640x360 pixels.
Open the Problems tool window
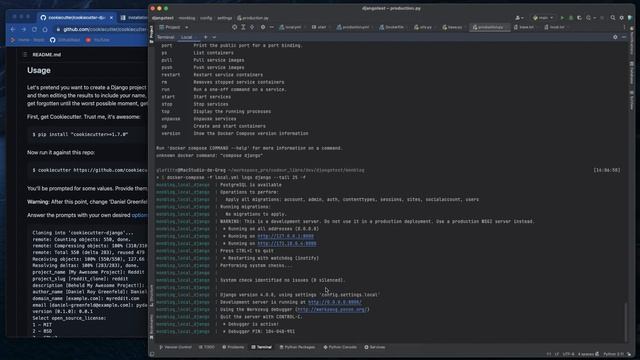coord(233,347)
